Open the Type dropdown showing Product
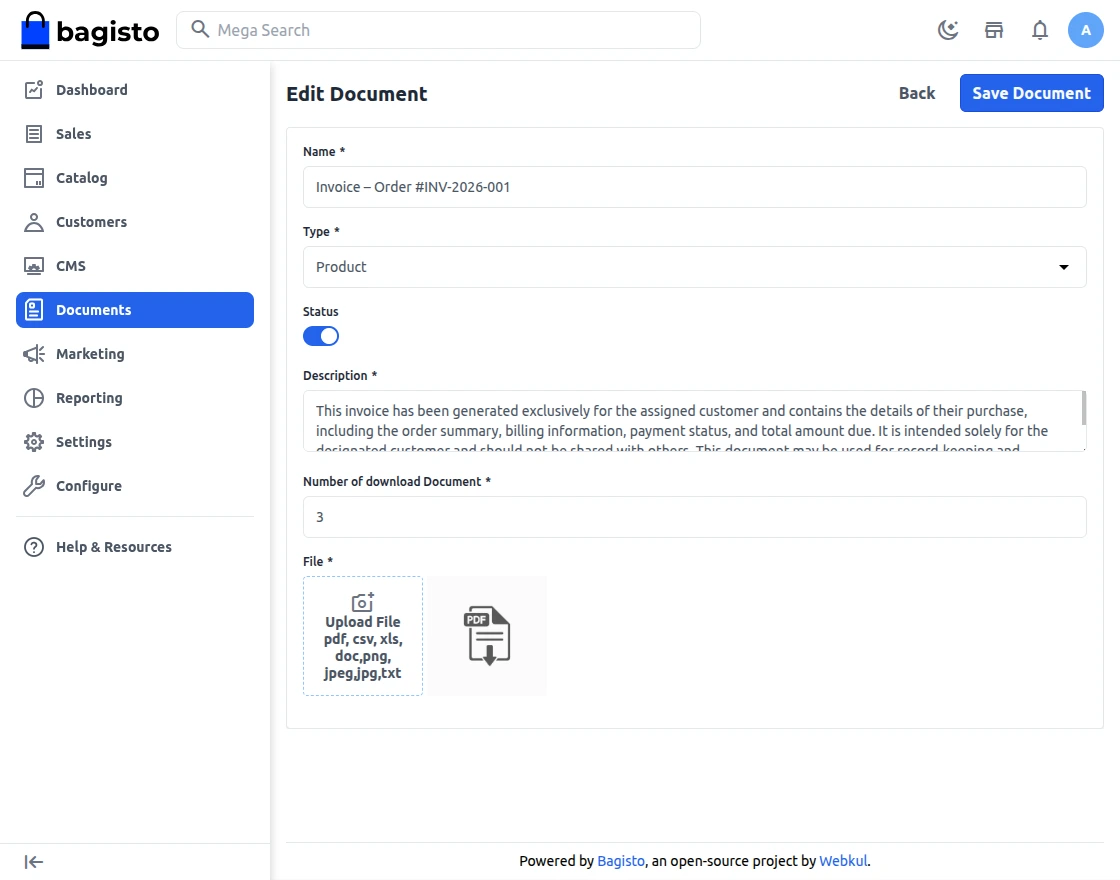 [694, 267]
